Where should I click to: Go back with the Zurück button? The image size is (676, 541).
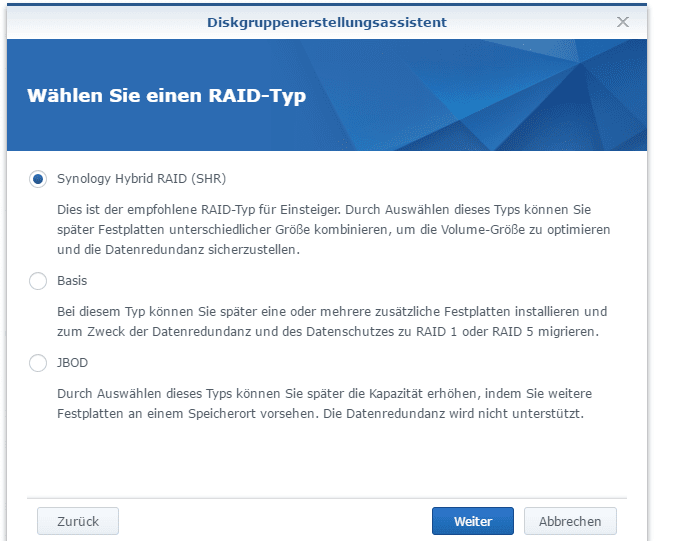pos(78,521)
